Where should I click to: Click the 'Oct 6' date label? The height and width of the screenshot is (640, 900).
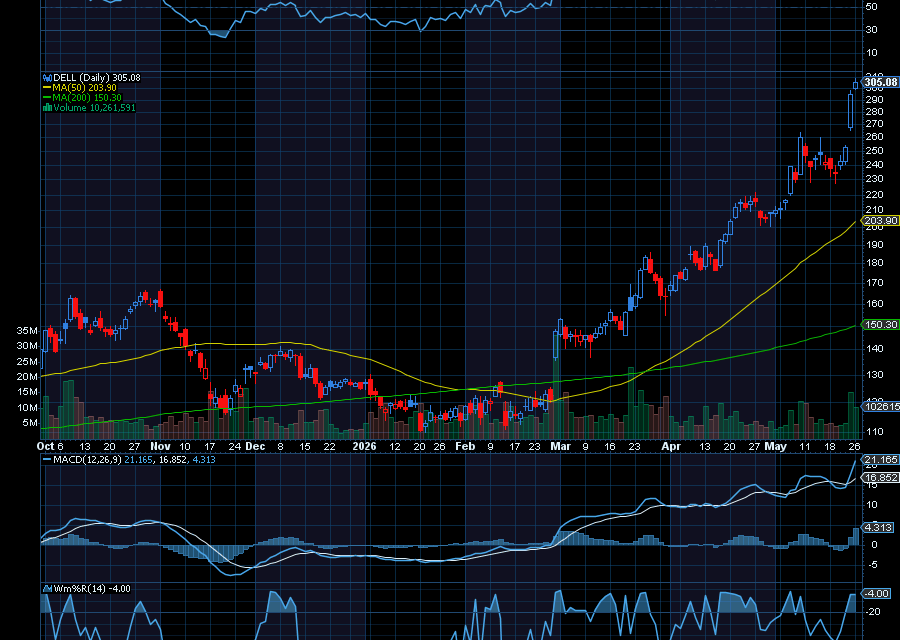[50, 447]
